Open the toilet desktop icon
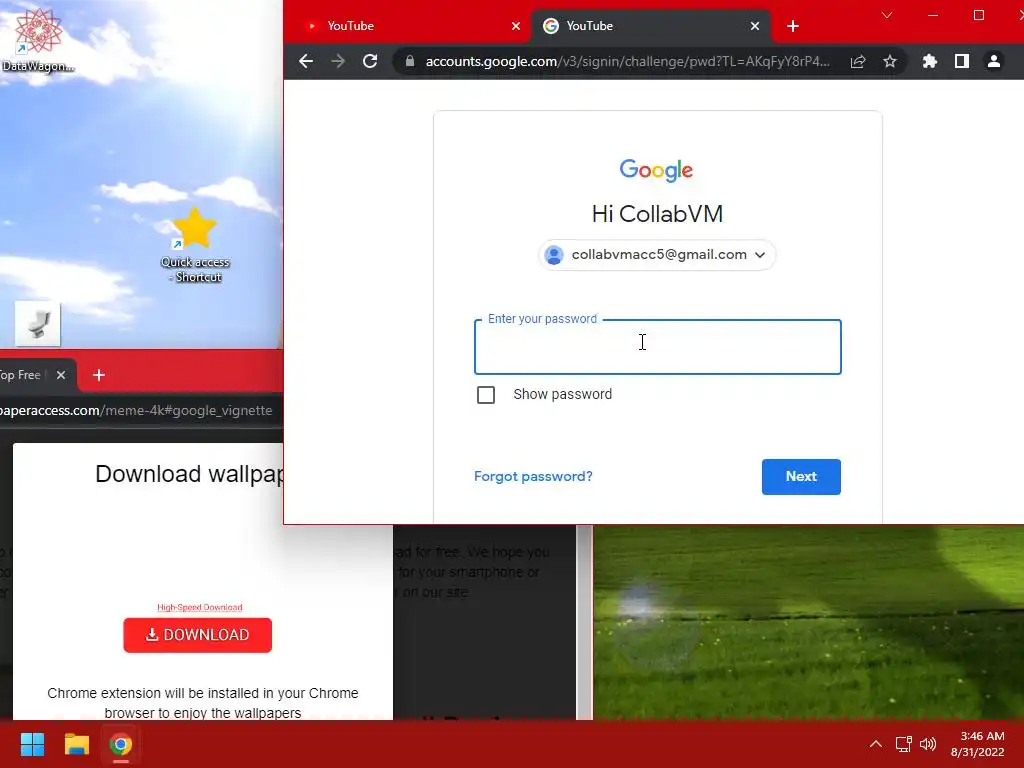The width and height of the screenshot is (1024, 768). [38, 323]
